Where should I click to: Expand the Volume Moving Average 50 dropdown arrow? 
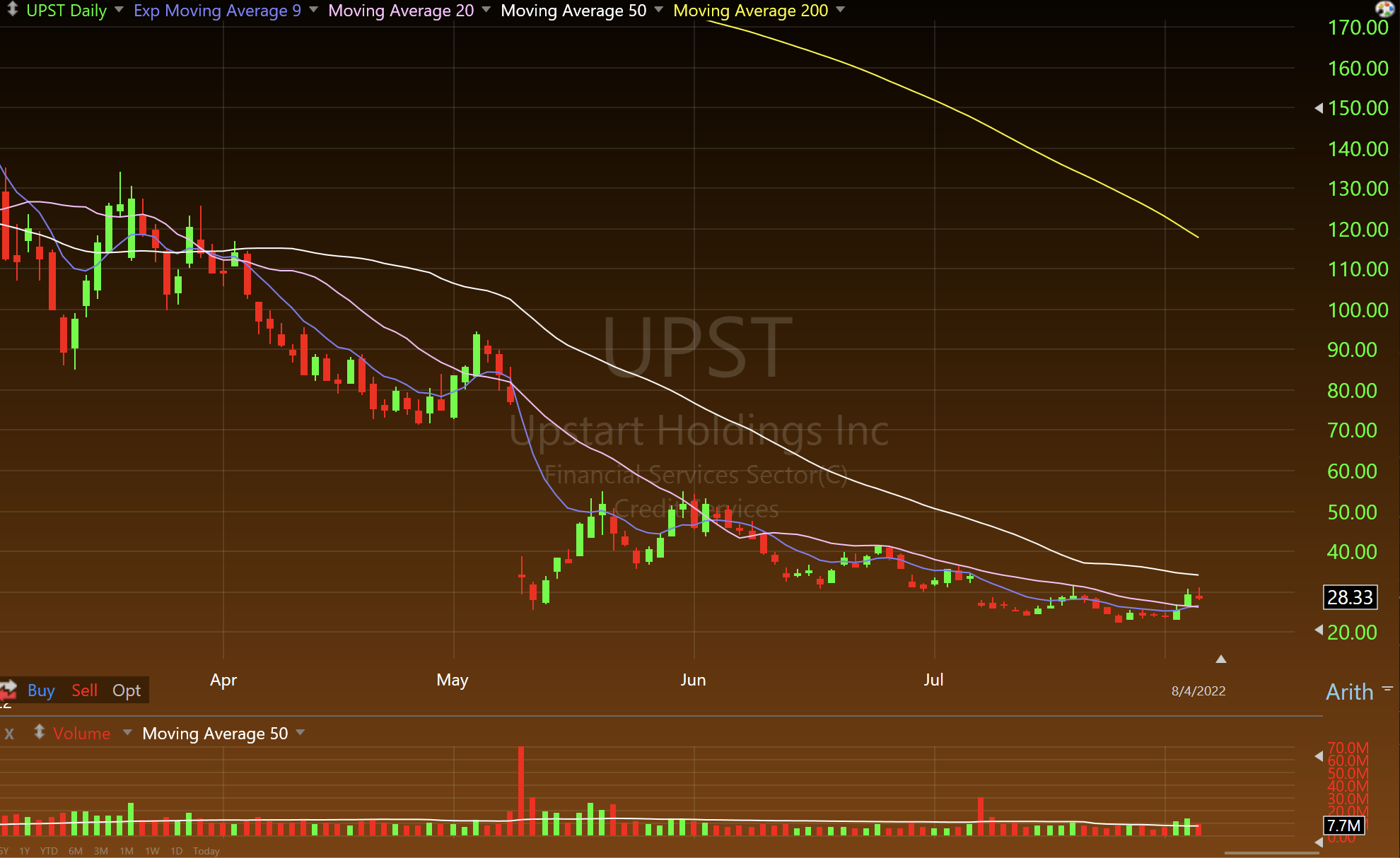301,733
